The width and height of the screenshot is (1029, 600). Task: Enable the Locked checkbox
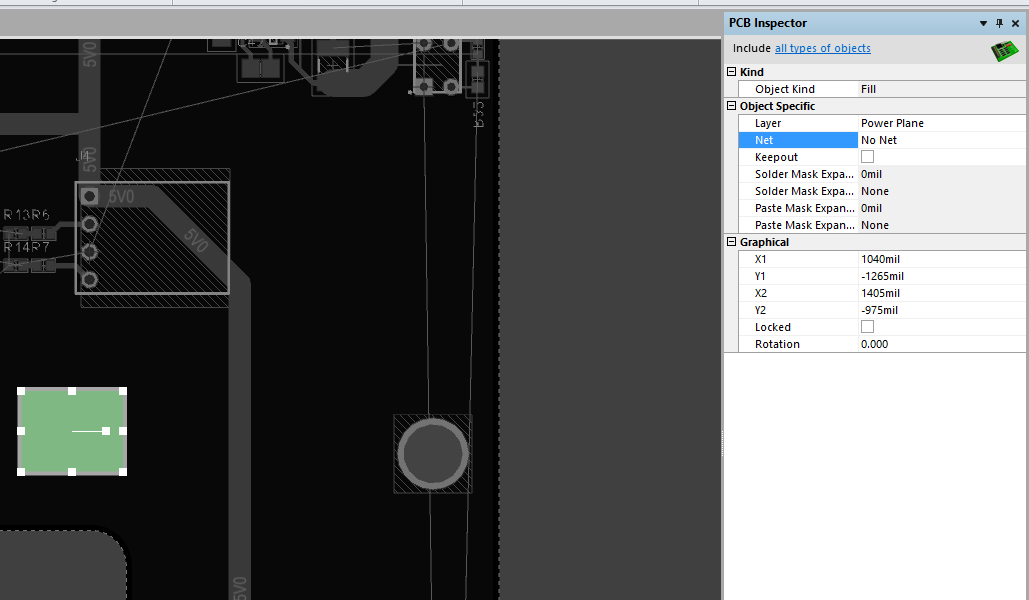pos(867,327)
